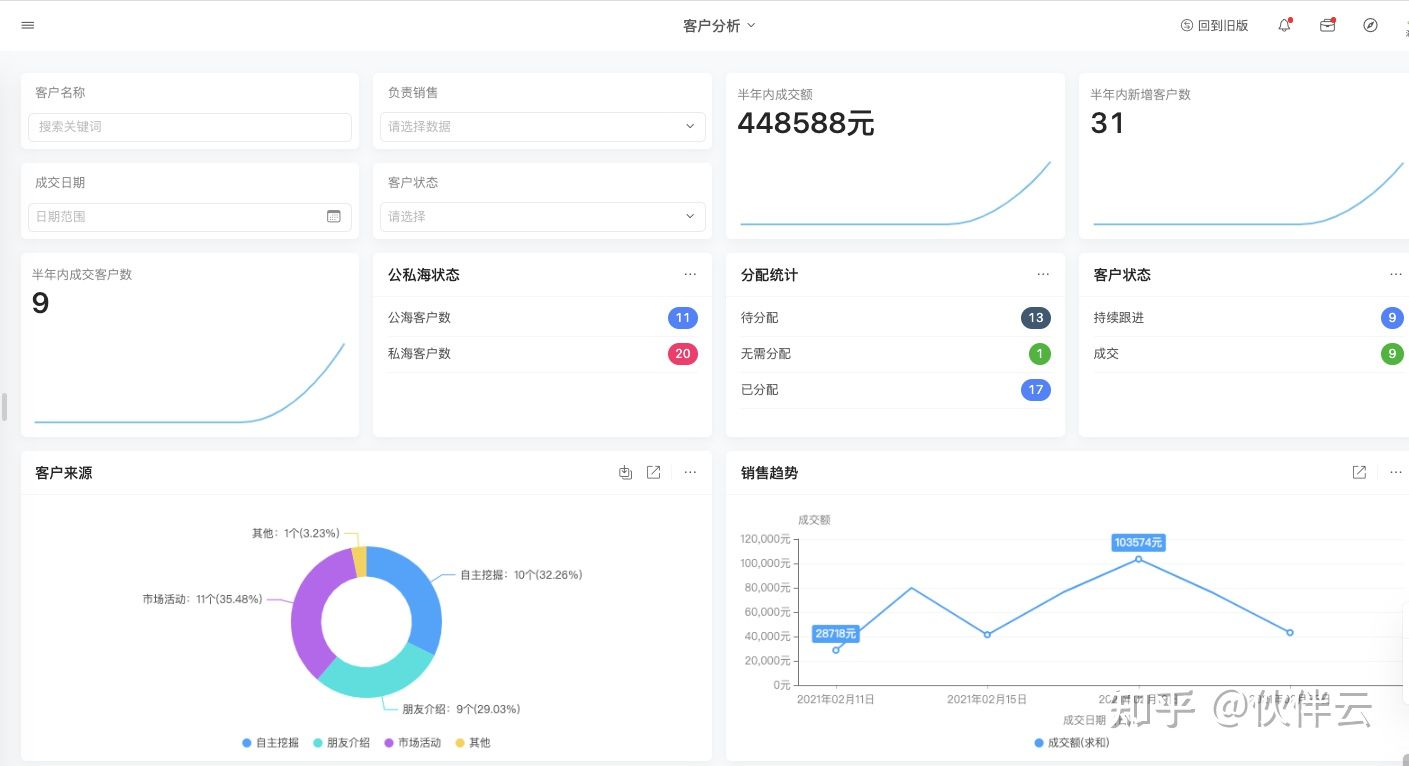Open the 客户状态 filter dropdown
Screen dimensions: 1409x766
coord(543,217)
